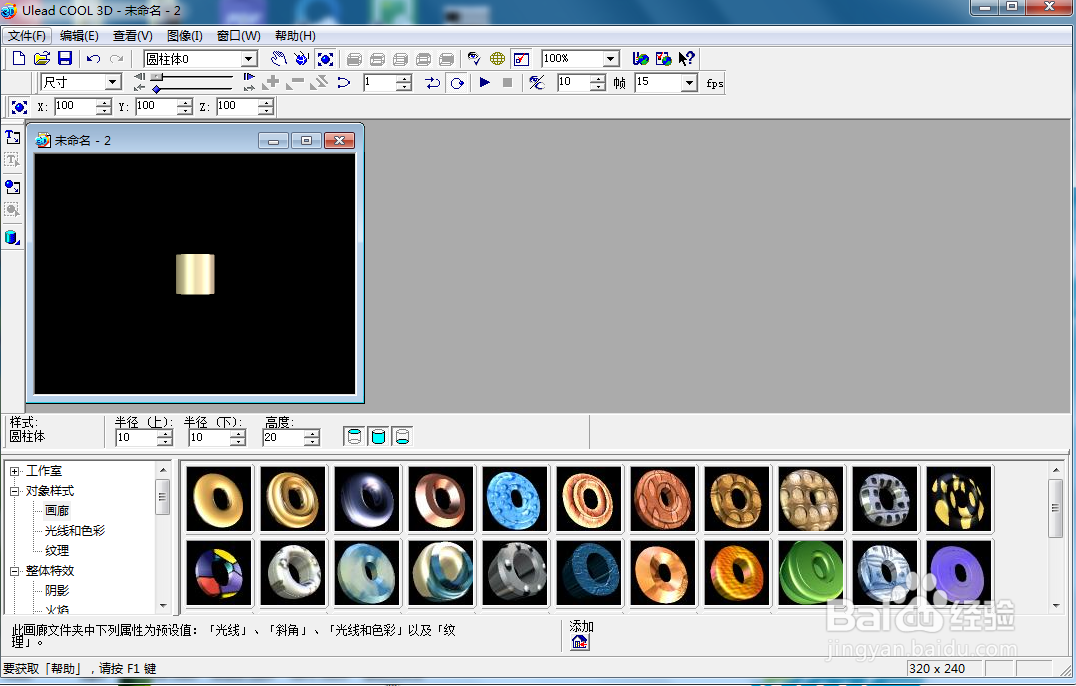Select 画廊 in the tree
This screenshot has height=686, width=1076.
coord(57,511)
